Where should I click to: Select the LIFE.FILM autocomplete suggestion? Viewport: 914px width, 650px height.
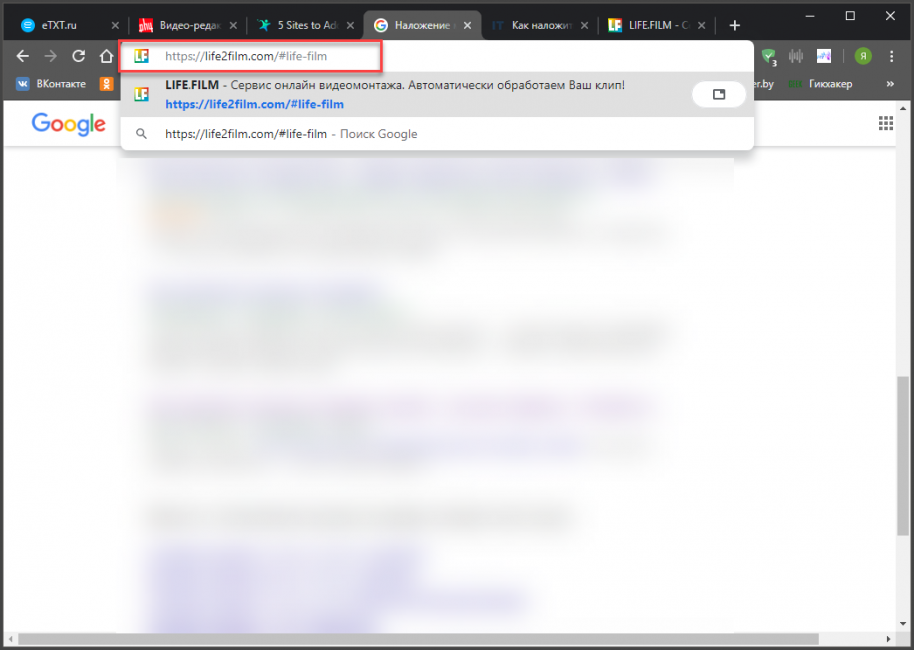(437, 94)
